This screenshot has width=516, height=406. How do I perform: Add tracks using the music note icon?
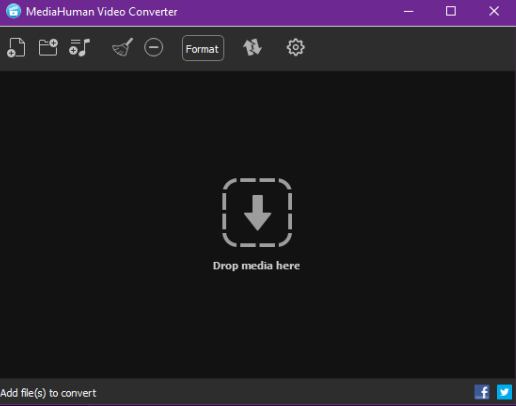79,47
